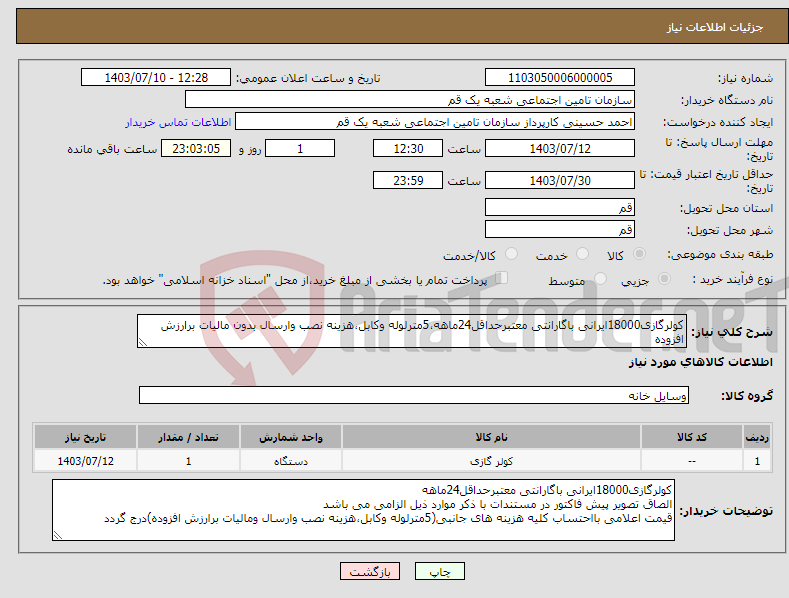Select the کالا radio button
The image size is (789, 598).
pyautogui.click(x=639, y=254)
